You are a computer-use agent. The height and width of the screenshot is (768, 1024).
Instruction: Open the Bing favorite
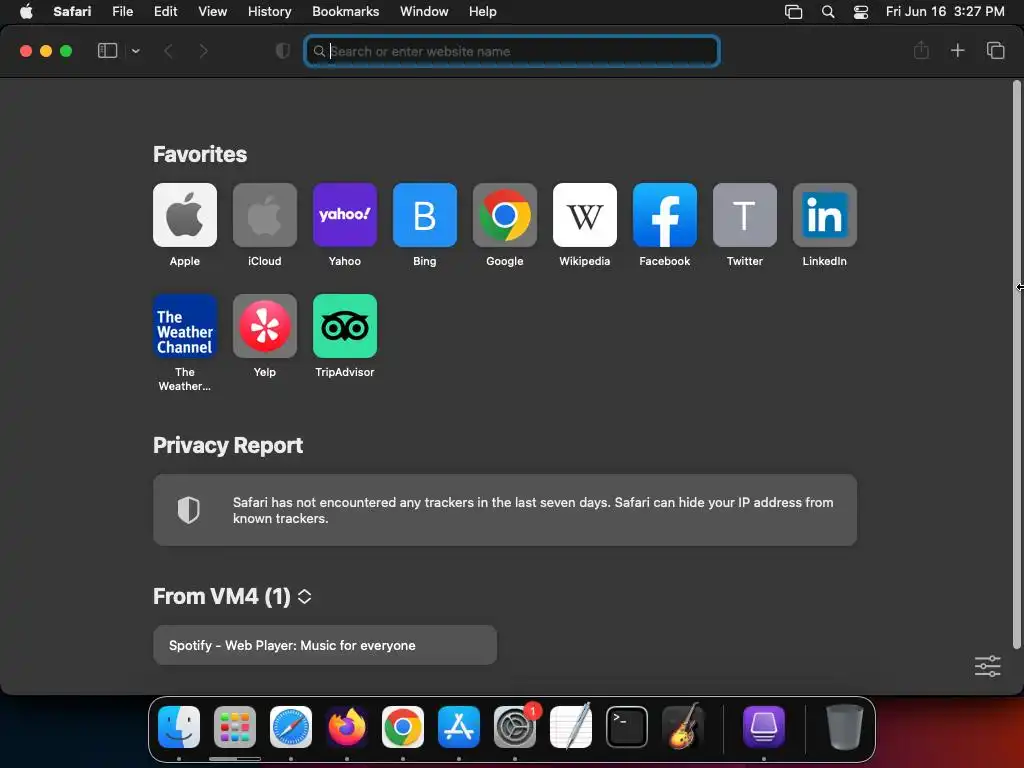click(x=424, y=215)
